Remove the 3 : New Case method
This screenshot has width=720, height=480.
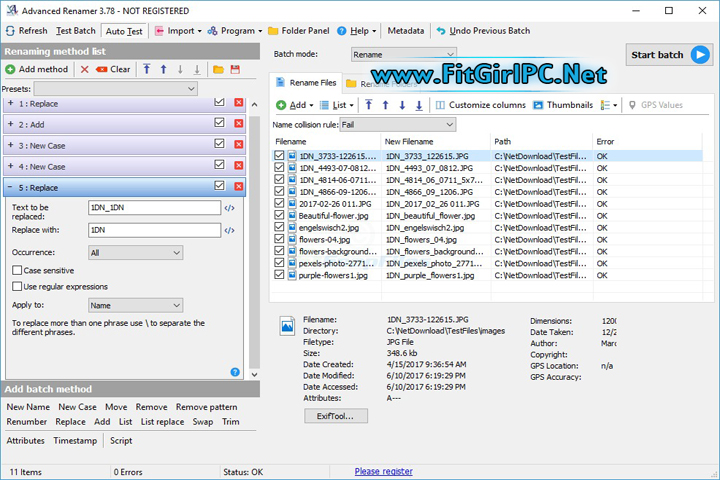tap(238, 145)
